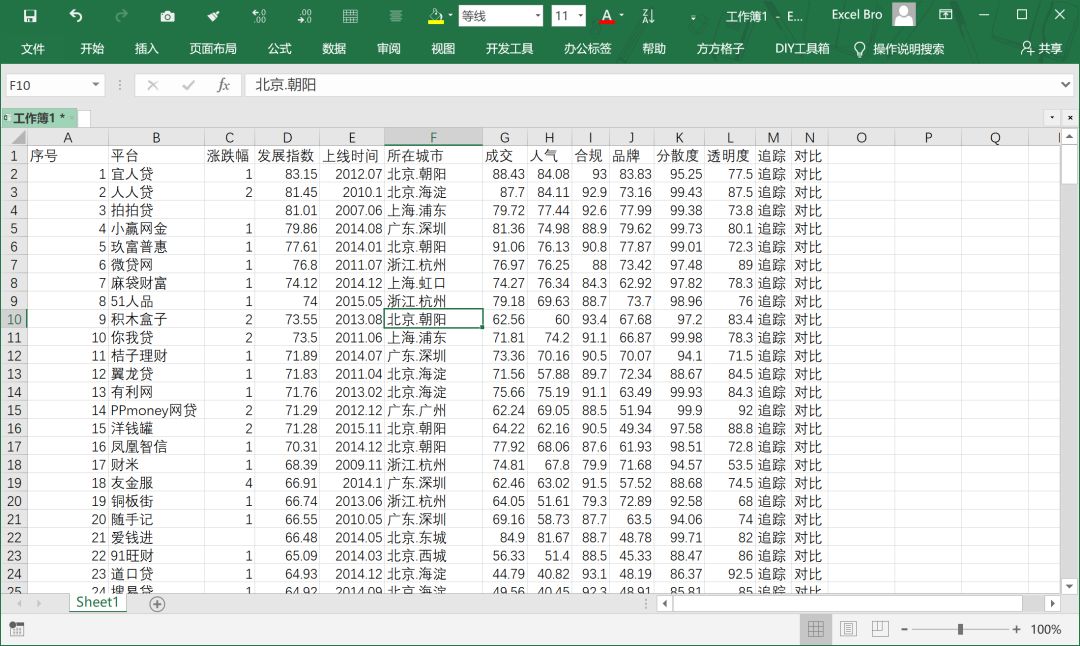Screen dimensions: 1080x646
Task: Increase decimal places icon
Action: pos(259,16)
